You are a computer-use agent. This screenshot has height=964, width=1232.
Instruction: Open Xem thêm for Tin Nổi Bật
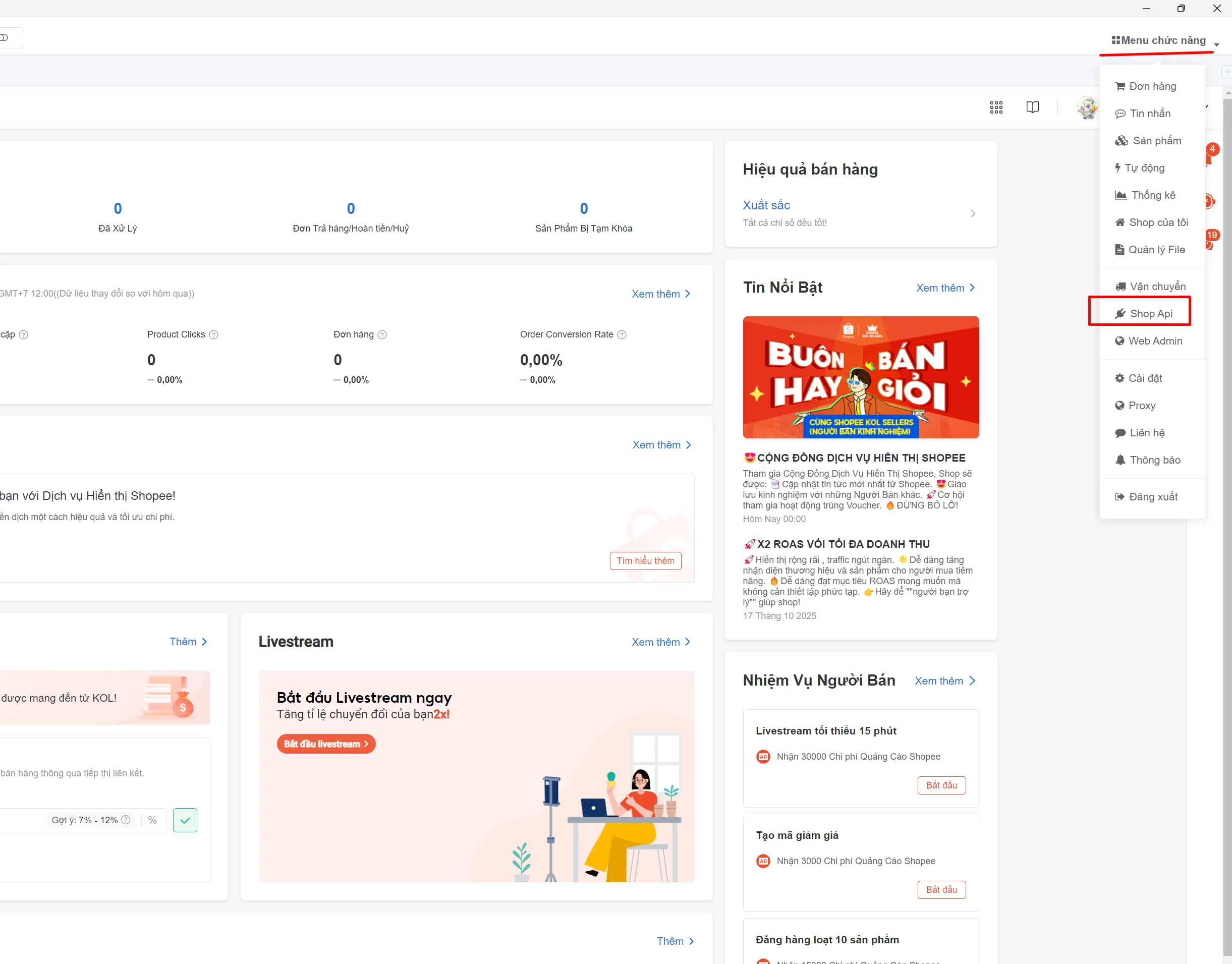pos(945,288)
